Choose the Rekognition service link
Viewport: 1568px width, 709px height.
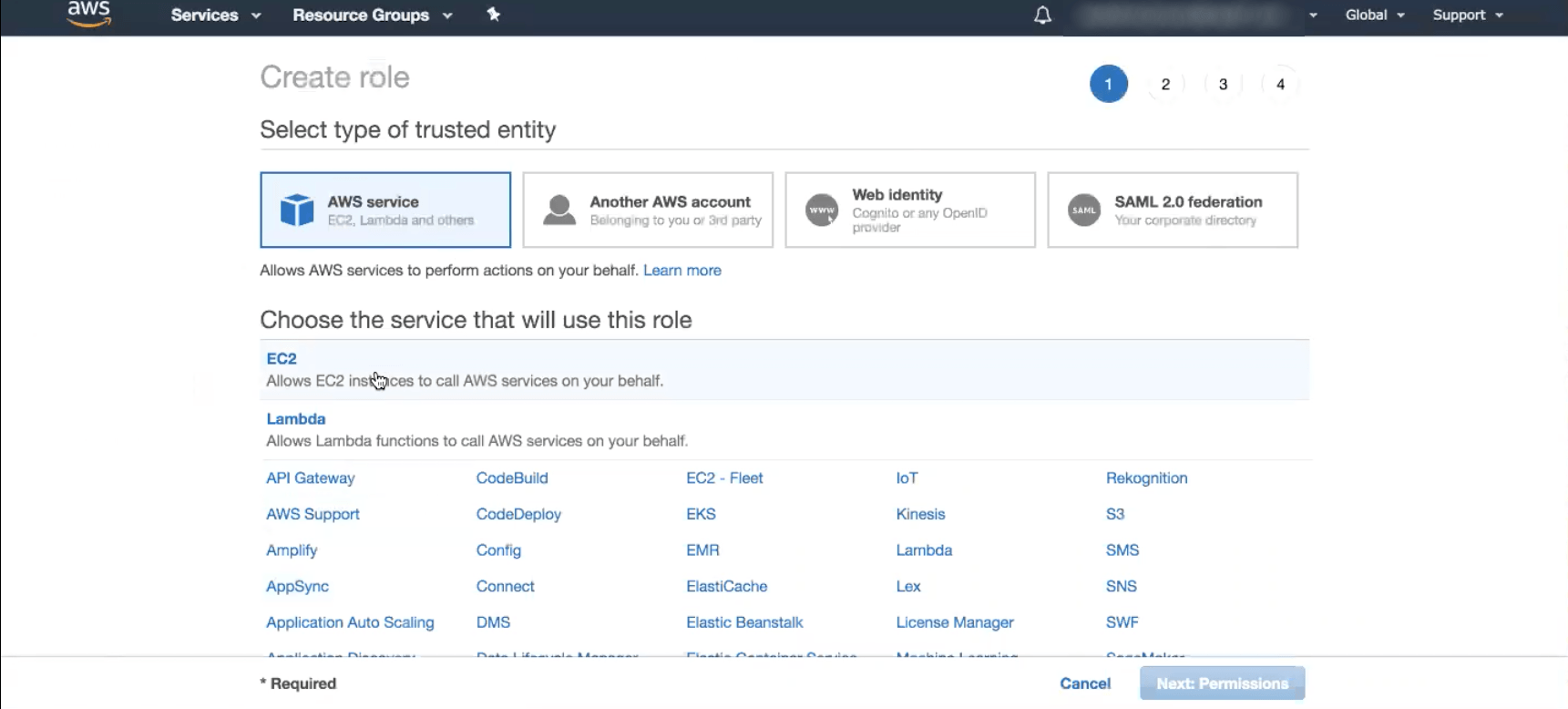pyautogui.click(x=1146, y=478)
